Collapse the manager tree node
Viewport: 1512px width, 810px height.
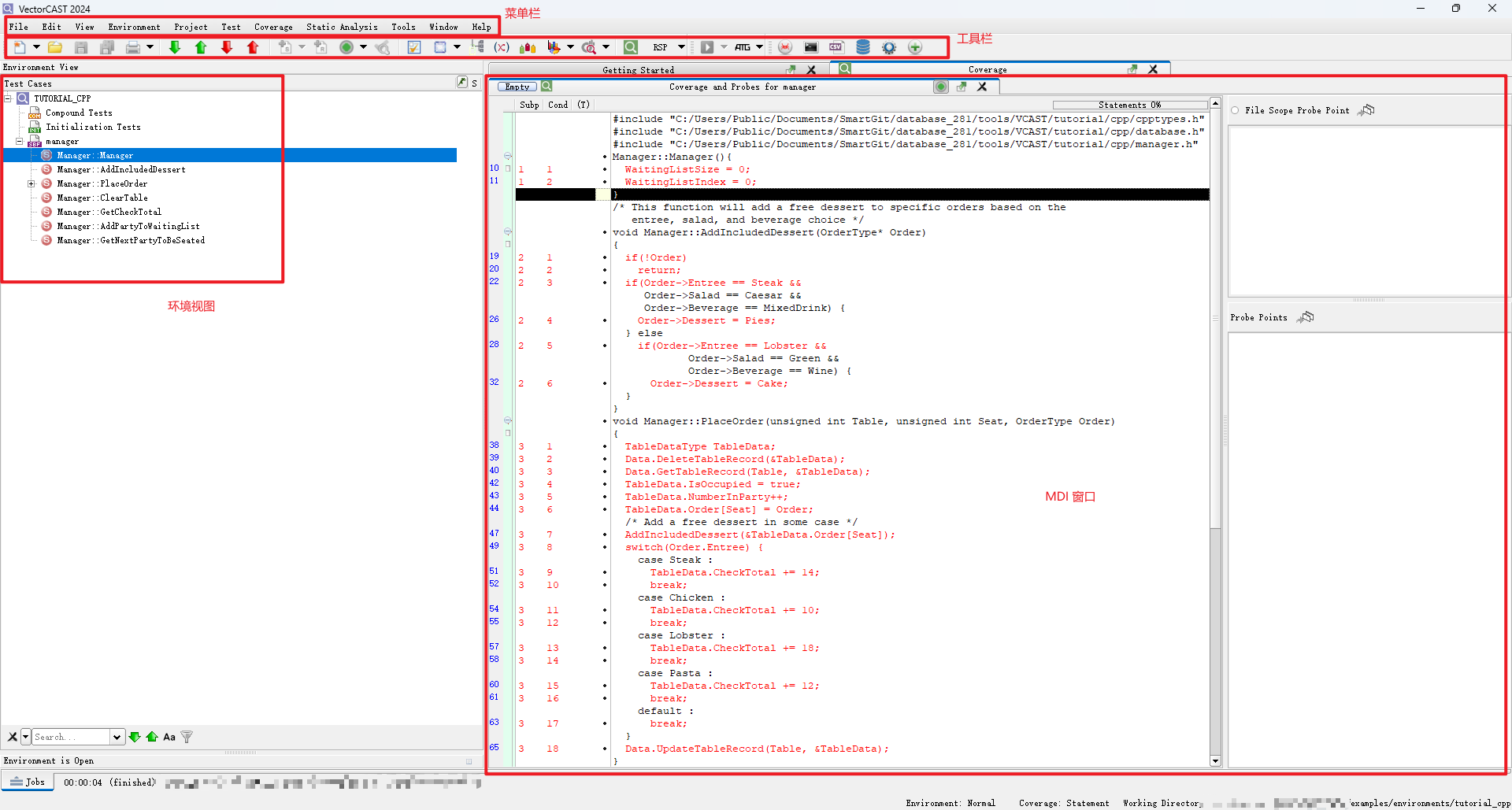(20, 142)
